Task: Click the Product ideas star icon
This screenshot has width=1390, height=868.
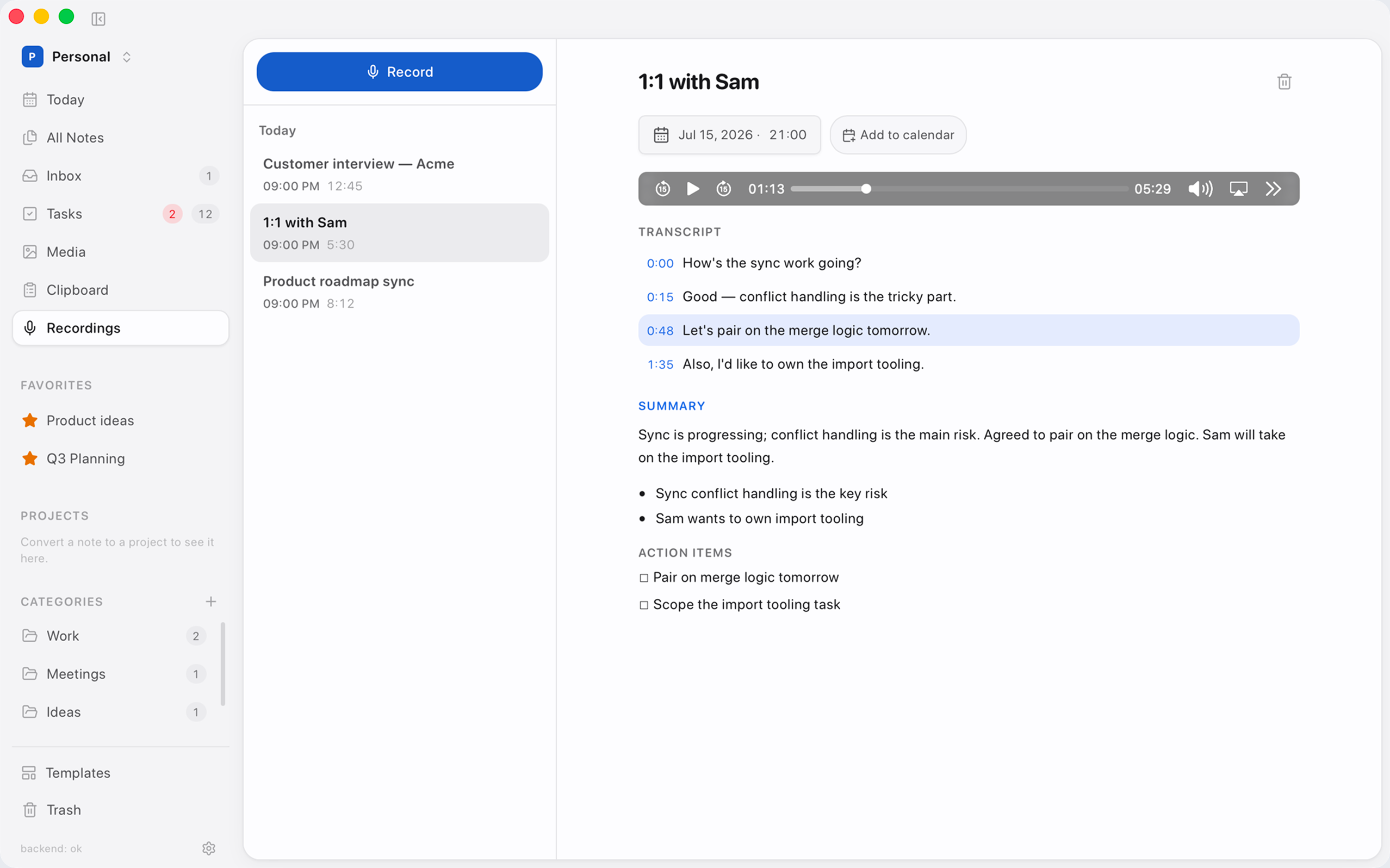Action: (30, 420)
